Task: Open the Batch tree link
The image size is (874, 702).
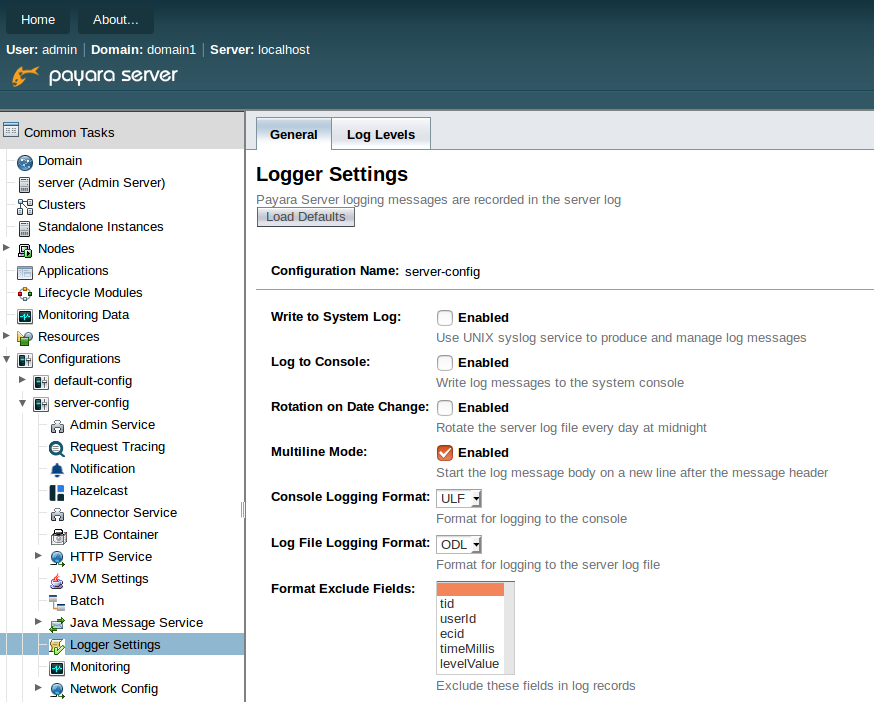Action: pos(87,601)
